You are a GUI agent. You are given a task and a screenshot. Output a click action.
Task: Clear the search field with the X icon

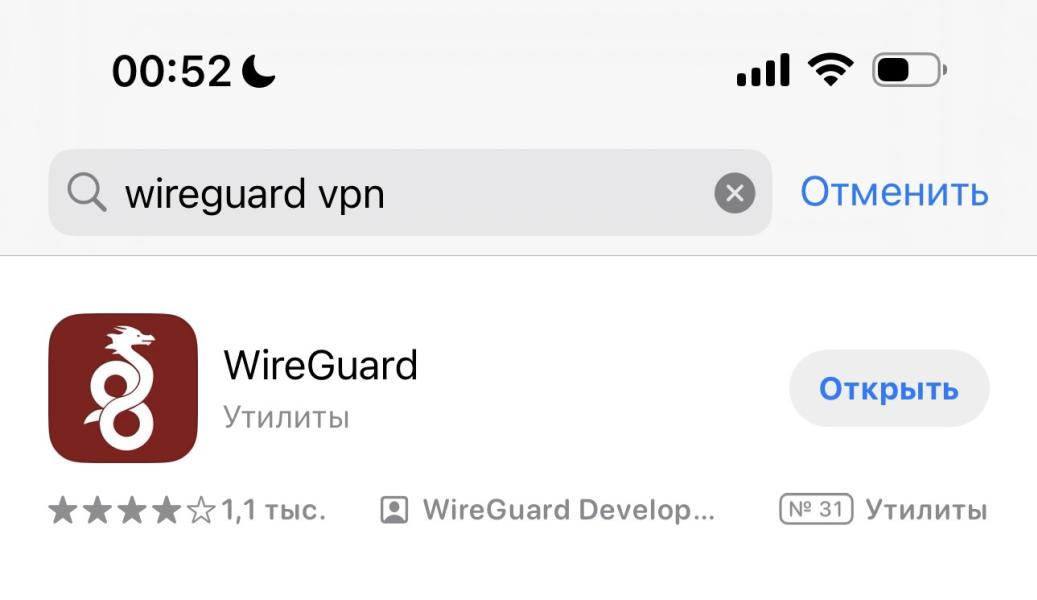(x=734, y=193)
